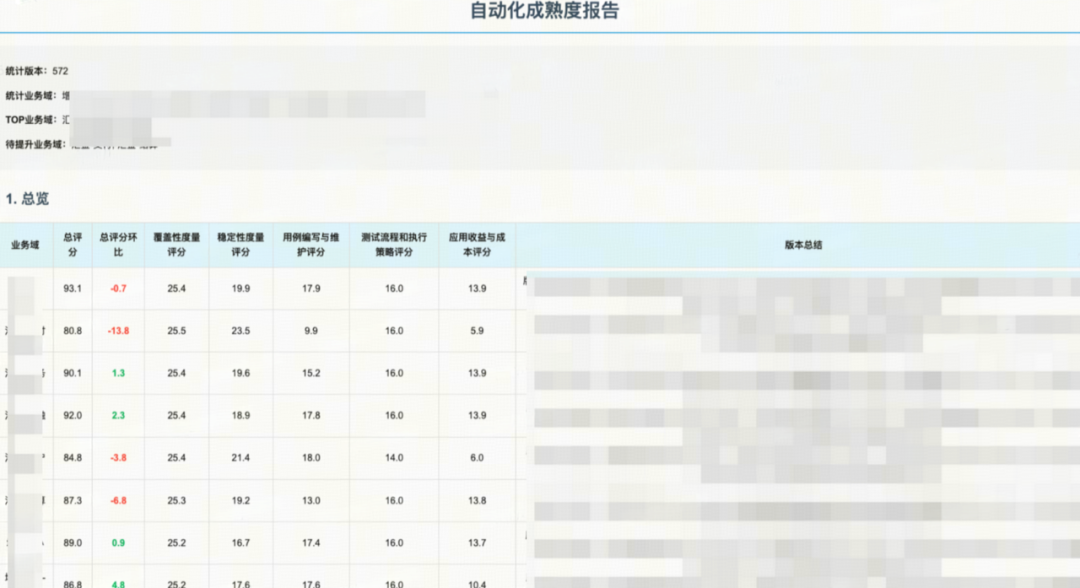Select the 统计业务域 label
The height and width of the screenshot is (588, 1080).
pos(30,96)
